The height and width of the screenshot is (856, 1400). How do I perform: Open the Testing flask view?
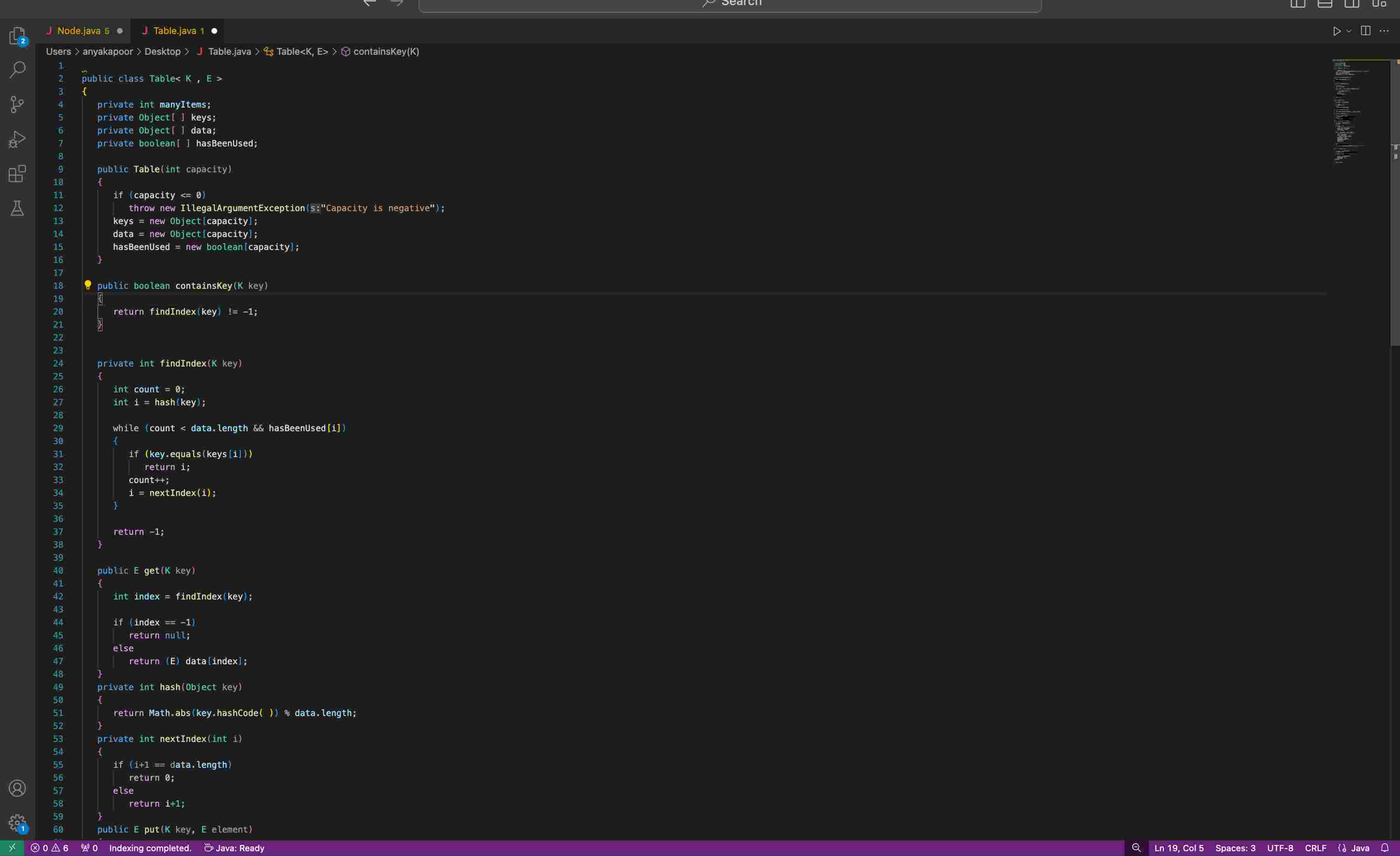[17, 209]
